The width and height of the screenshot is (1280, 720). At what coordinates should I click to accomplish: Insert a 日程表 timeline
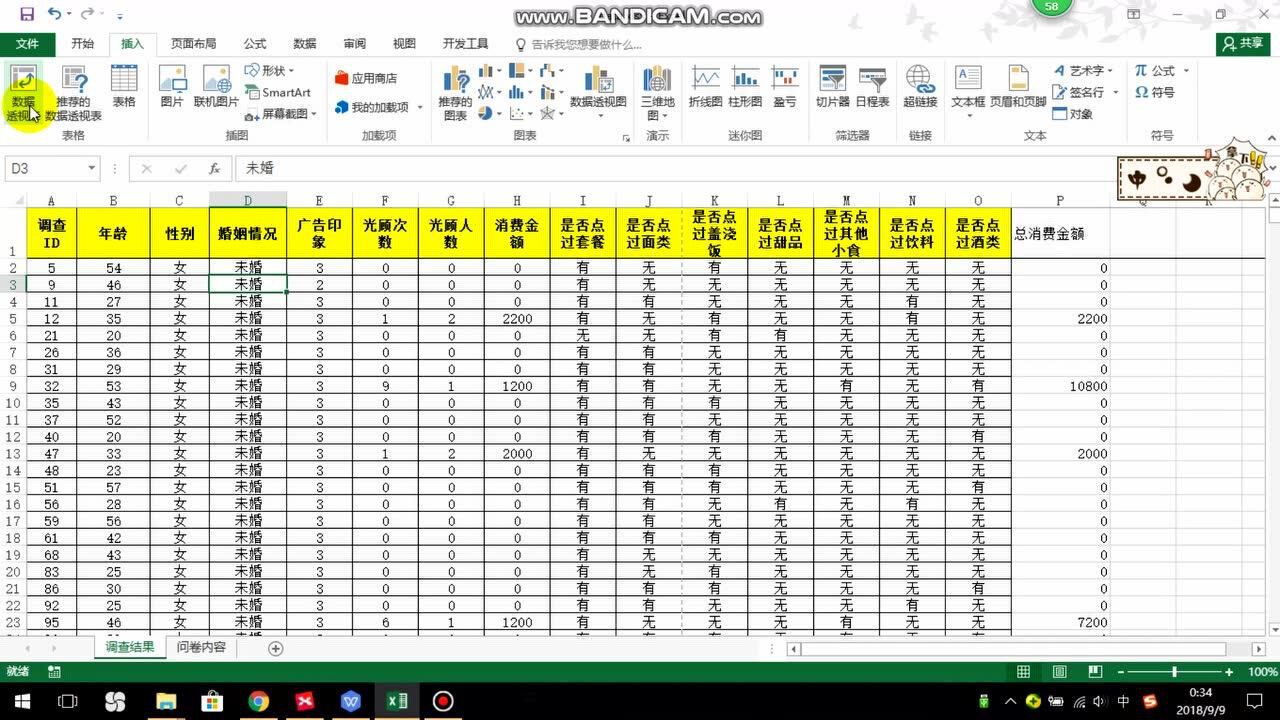pyautogui.click(x=872, y=87)
